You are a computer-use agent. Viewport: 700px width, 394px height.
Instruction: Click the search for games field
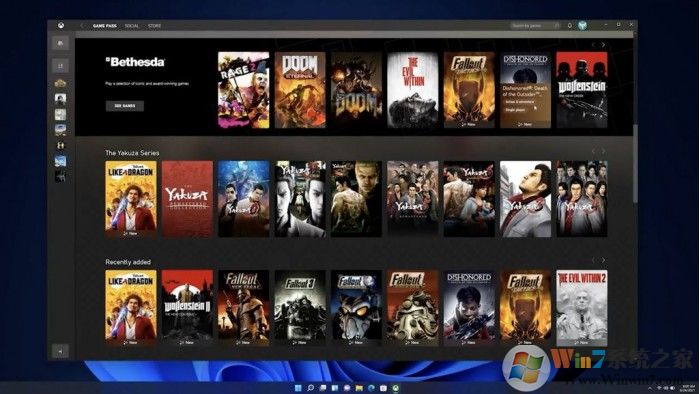(535, 26)
